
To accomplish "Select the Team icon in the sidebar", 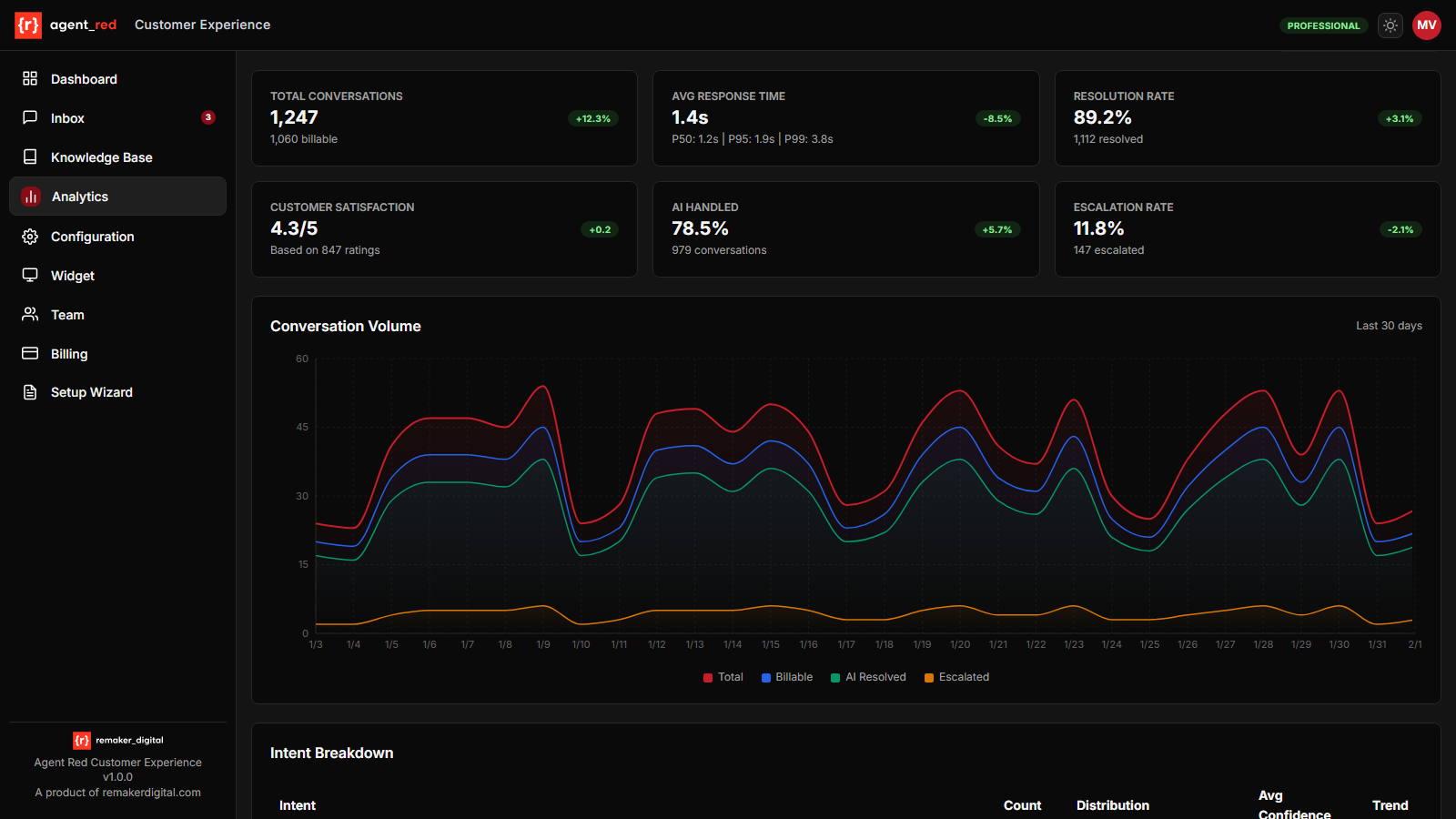I will click(29, 314).
